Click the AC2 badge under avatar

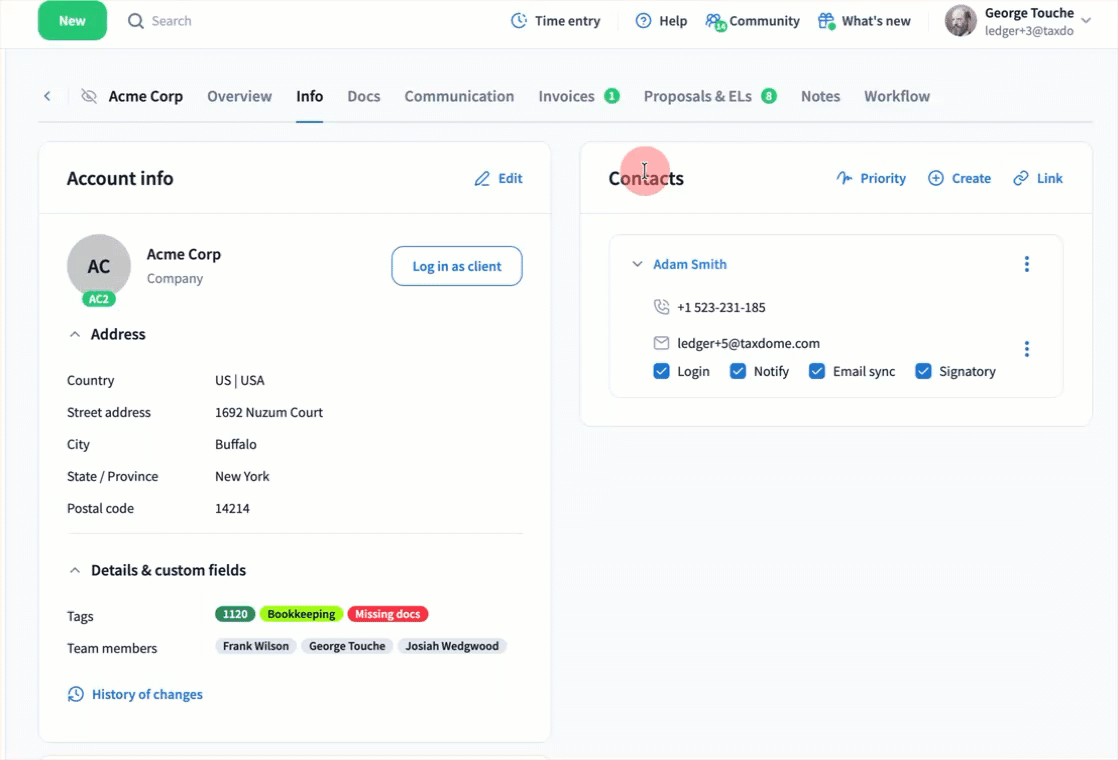click(98, 299)
